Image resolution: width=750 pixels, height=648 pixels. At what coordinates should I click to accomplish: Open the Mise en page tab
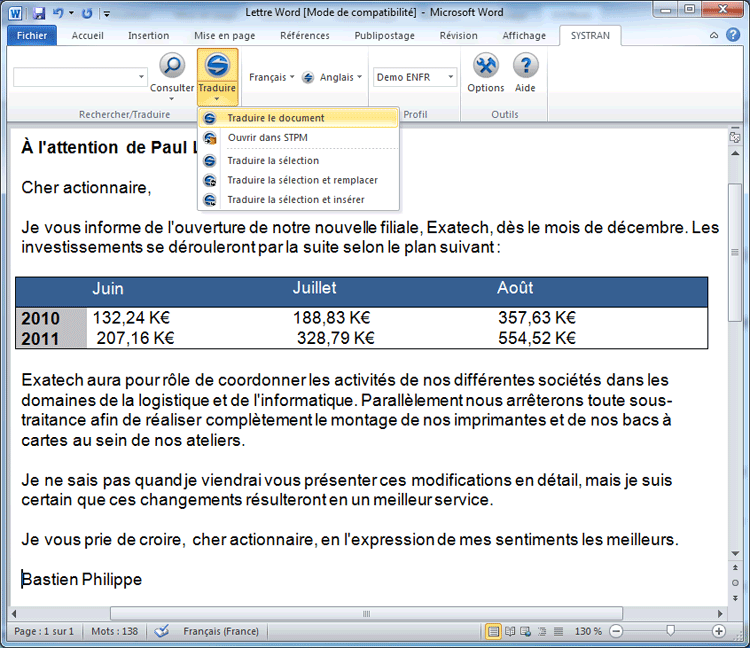(224, 35)
